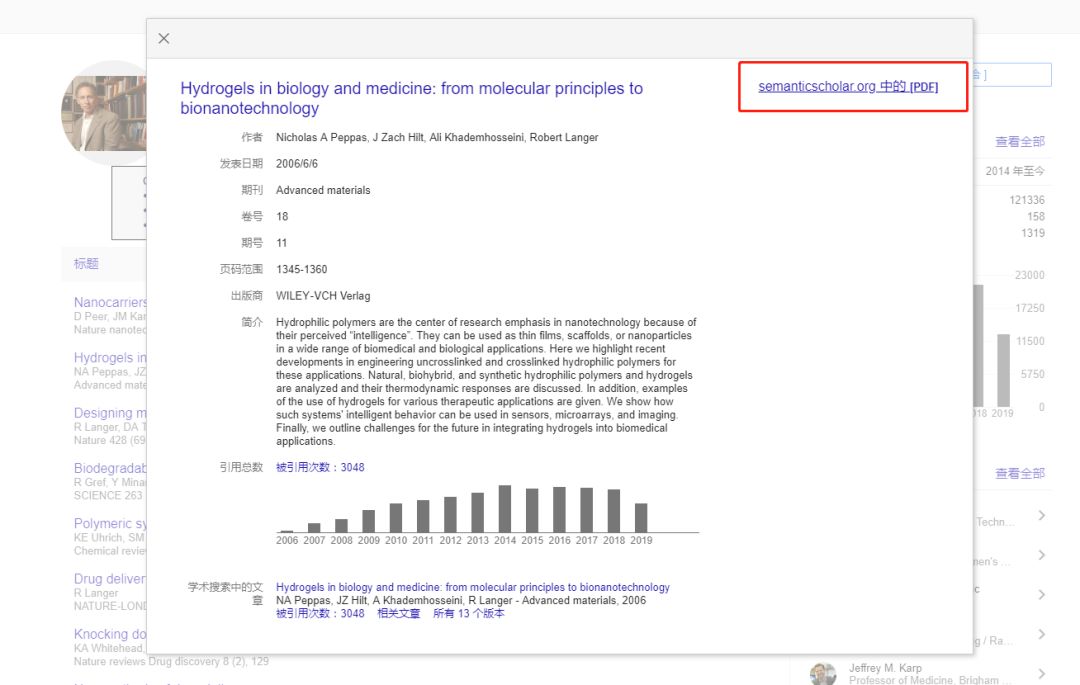Open the Knocking do article in the list
This screenshot has width=1080, height=685.
110,634
